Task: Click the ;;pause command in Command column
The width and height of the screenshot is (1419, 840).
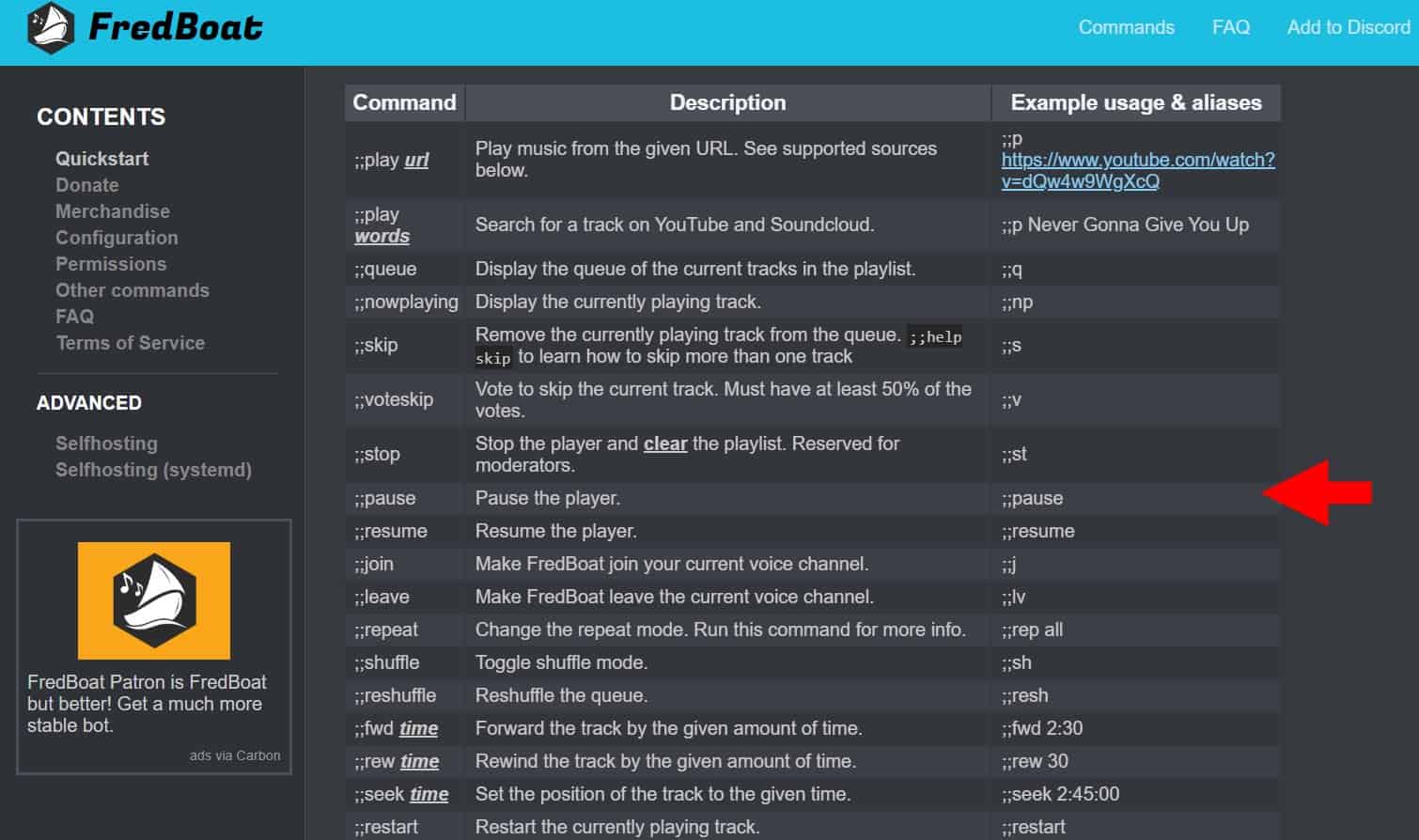Action: pyautogui.click(x=384, y=498)
